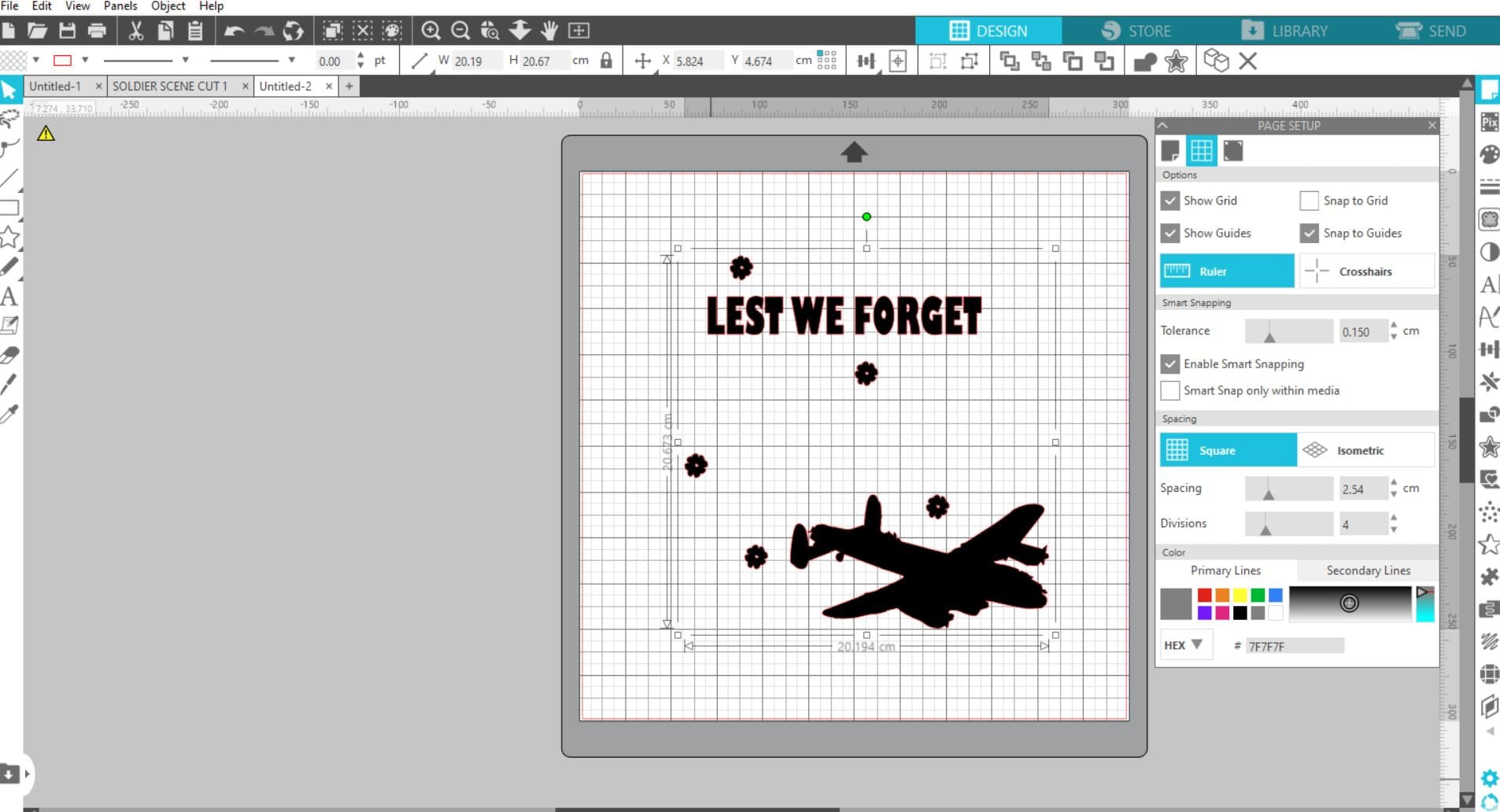This screenshot has height=812, width=1500.
Task: Switch to SOLDIER SCENE CUT 1 tab
Action: pos(170,86)
